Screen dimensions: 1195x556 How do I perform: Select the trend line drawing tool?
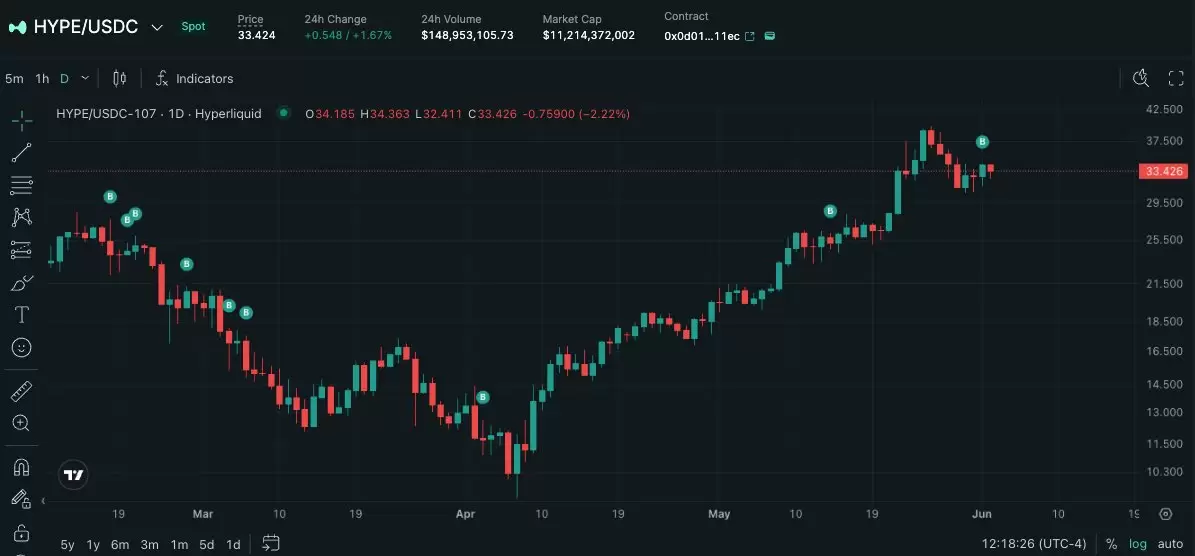click(21, 152)
